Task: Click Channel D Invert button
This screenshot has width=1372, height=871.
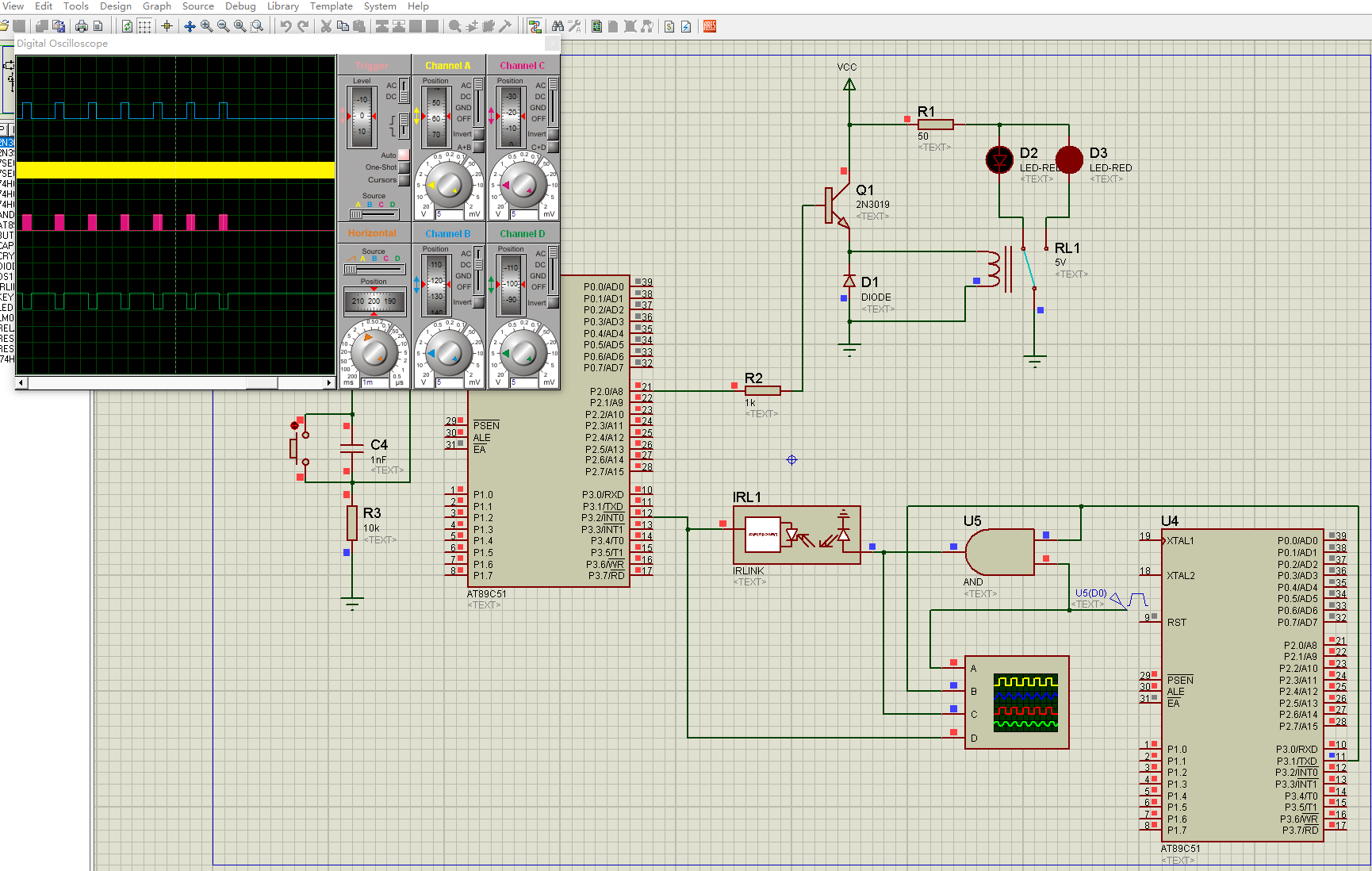Action: (x=553, y=302)
